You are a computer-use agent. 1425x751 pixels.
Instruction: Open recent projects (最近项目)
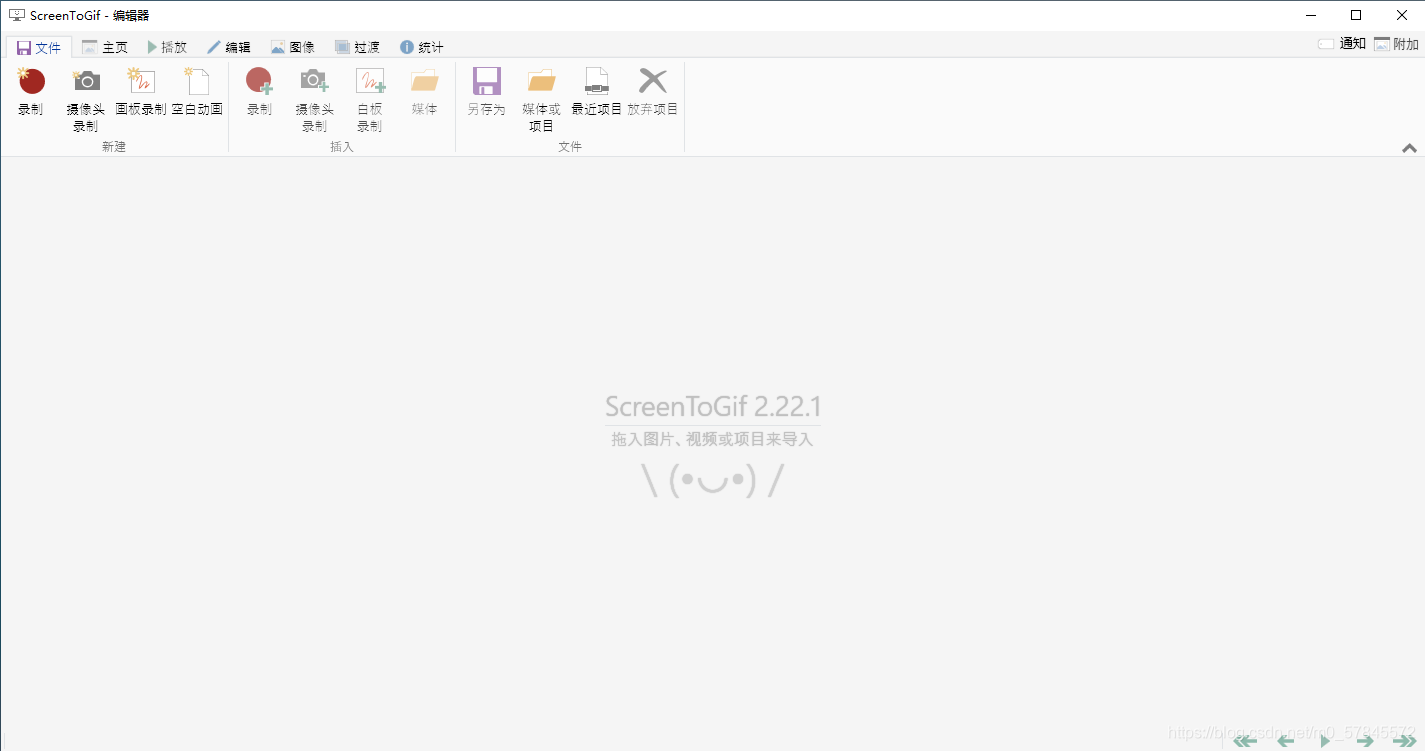(x=597, y=92)
